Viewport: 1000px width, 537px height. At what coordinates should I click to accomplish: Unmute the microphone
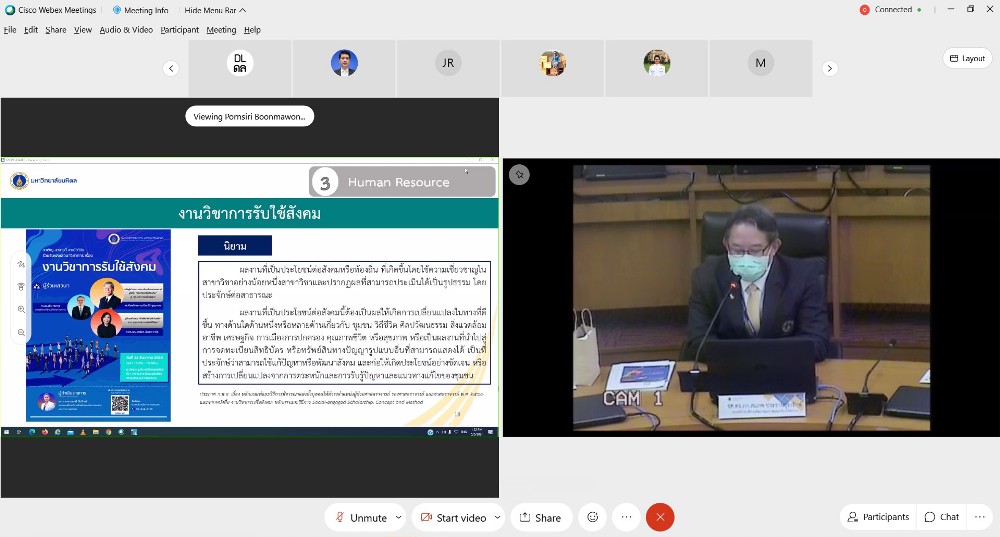click(x=360, y=517)
